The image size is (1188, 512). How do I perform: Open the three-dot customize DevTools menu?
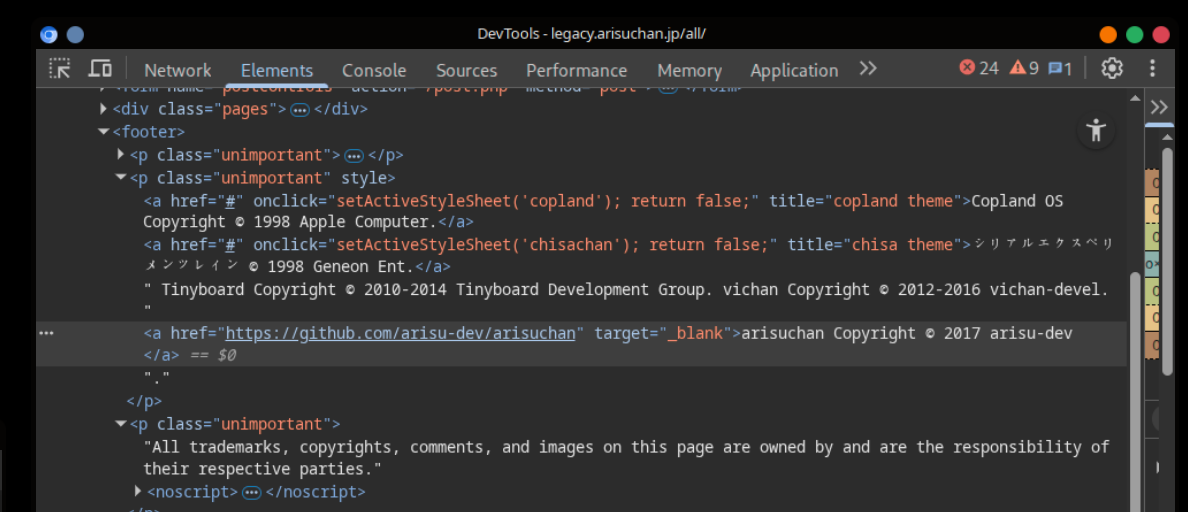pyautogui.click(x=1152, y=69)
